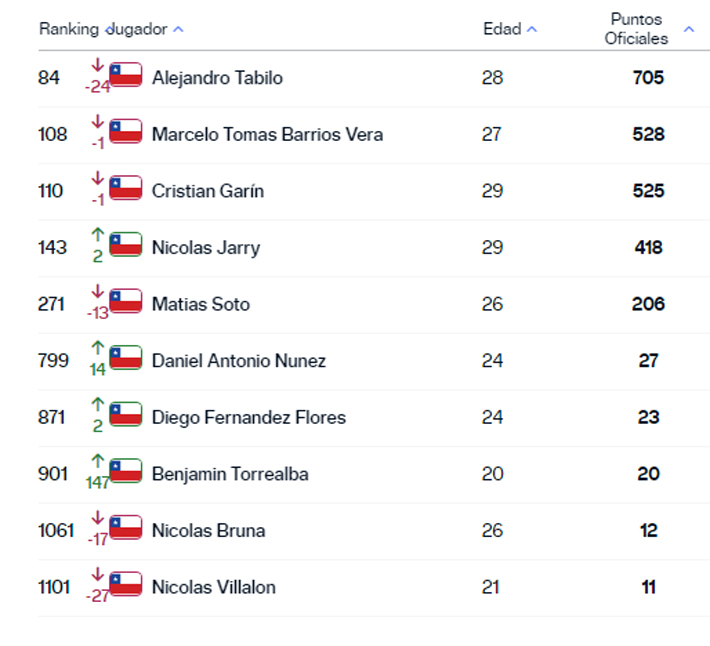710x646 pixels.
Task: Click the Edad column header label
Action: [502, 29]
